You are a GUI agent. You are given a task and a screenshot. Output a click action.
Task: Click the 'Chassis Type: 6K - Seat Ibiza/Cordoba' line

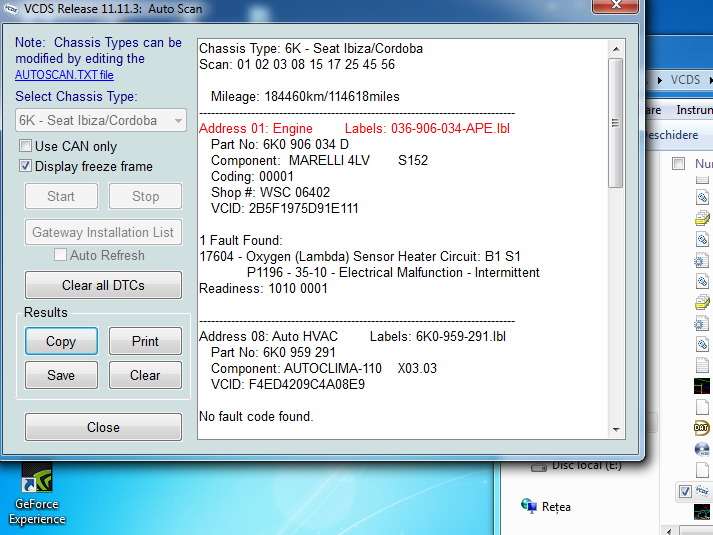pyautogui.click(x=311, y=49)
